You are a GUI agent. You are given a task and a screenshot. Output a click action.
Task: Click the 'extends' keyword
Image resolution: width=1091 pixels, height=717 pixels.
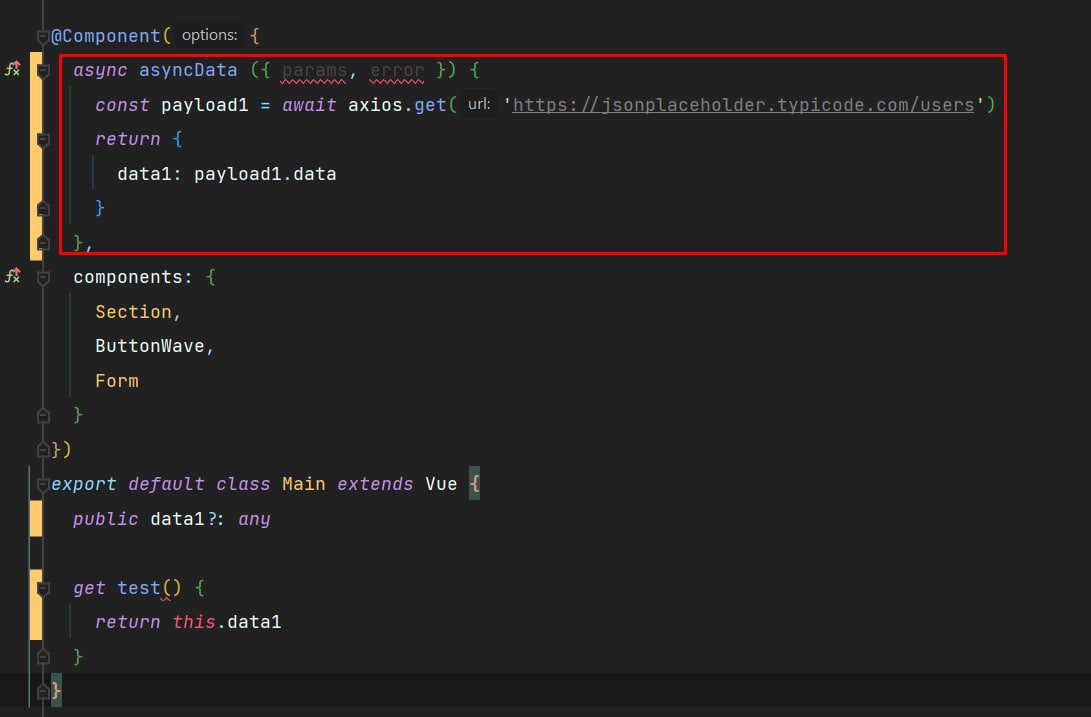tap(375, 484)
